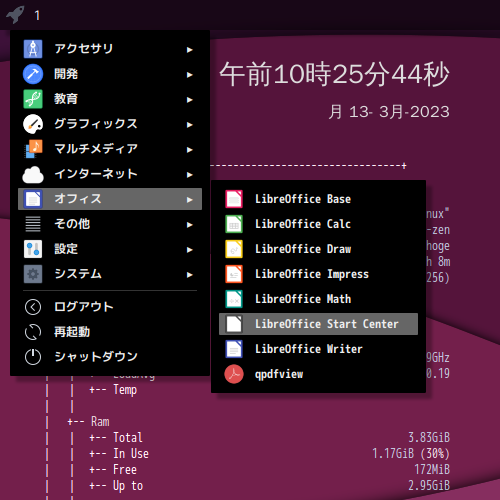The image size is (500, 500).
Task: Click the green DNA icon beside 教育
Action: [x=33, y=99]
